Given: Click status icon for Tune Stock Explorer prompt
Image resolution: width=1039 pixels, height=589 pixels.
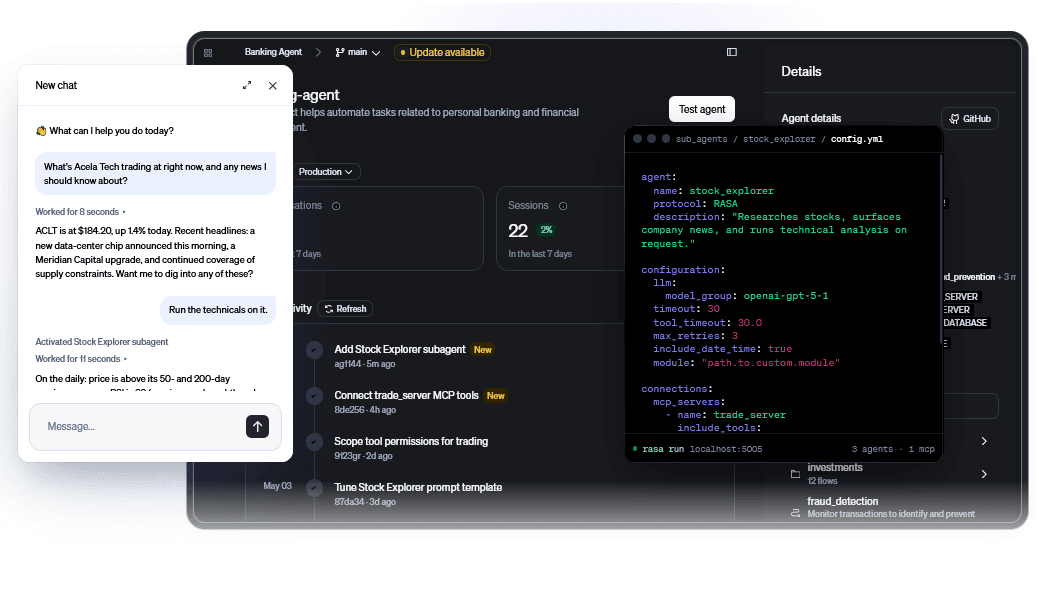Looking at the screenshot, I should [x=315, y=488].
